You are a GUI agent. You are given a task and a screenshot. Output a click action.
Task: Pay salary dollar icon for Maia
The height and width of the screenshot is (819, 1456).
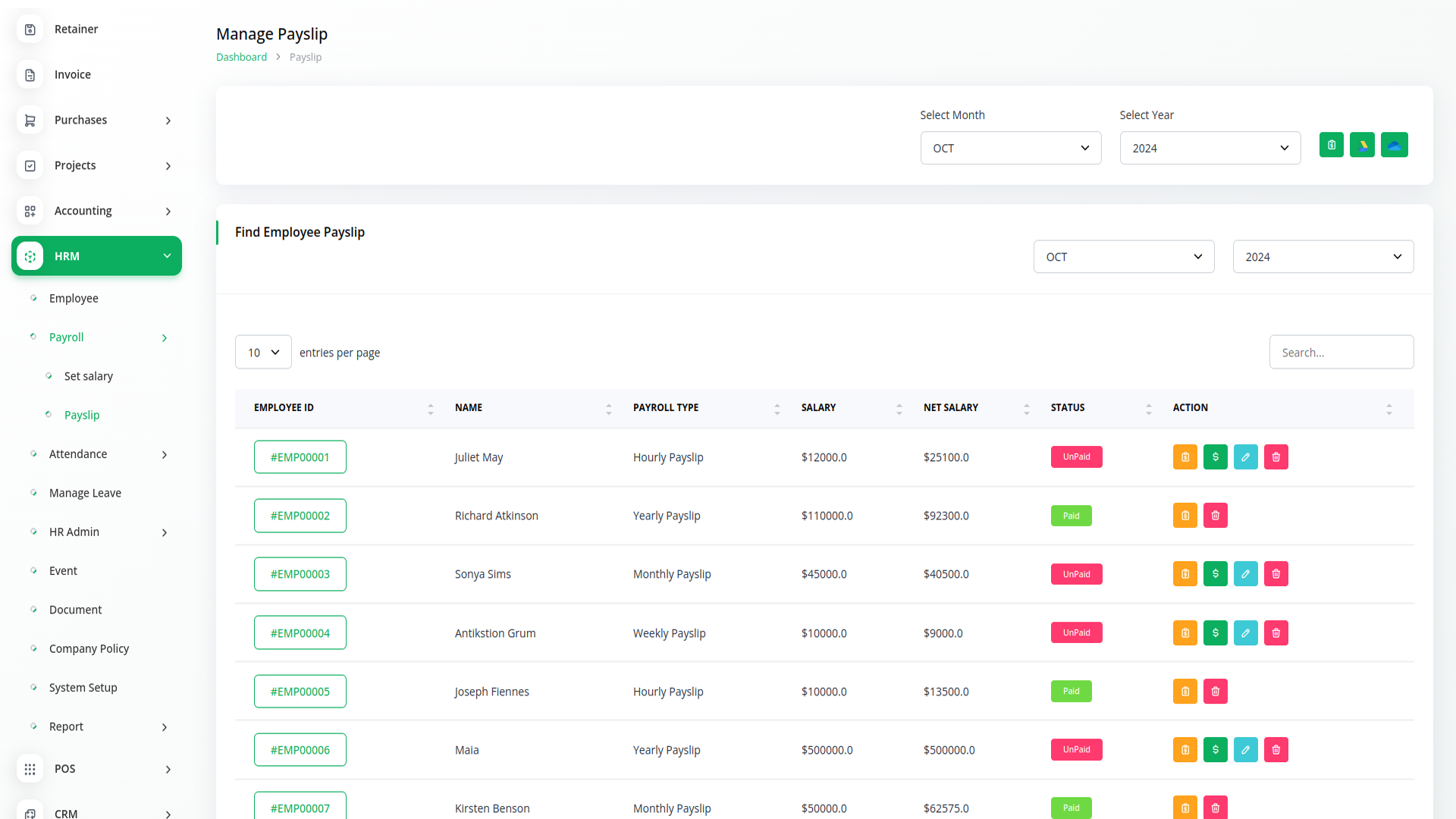pyautogui.click(x=1216, y=750)
